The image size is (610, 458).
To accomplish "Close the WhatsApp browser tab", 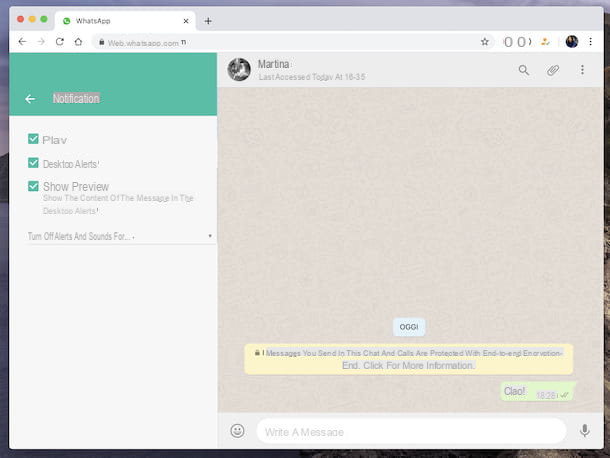I will coord(186,21).
